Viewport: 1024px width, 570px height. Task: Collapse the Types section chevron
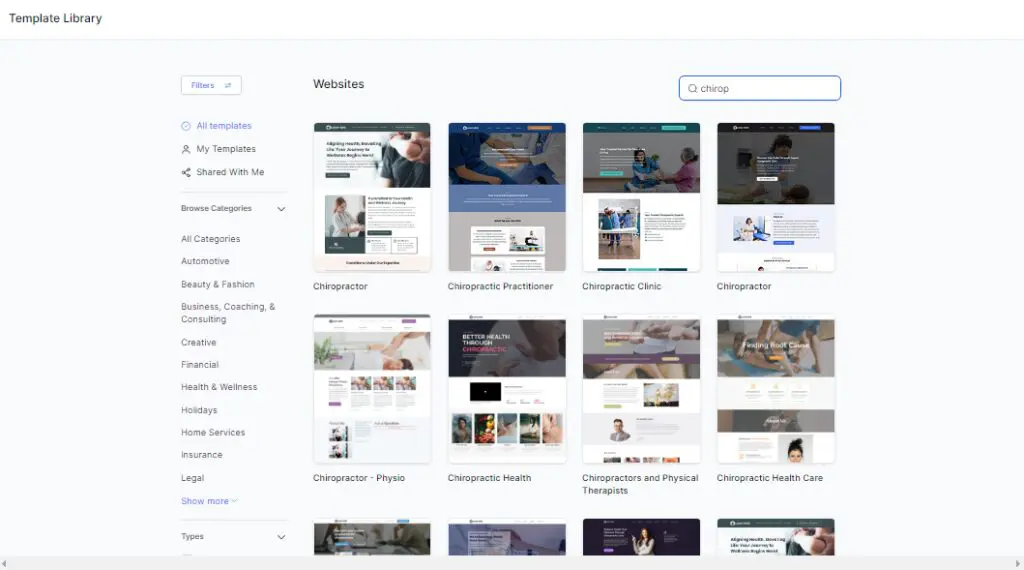point(281,537)
